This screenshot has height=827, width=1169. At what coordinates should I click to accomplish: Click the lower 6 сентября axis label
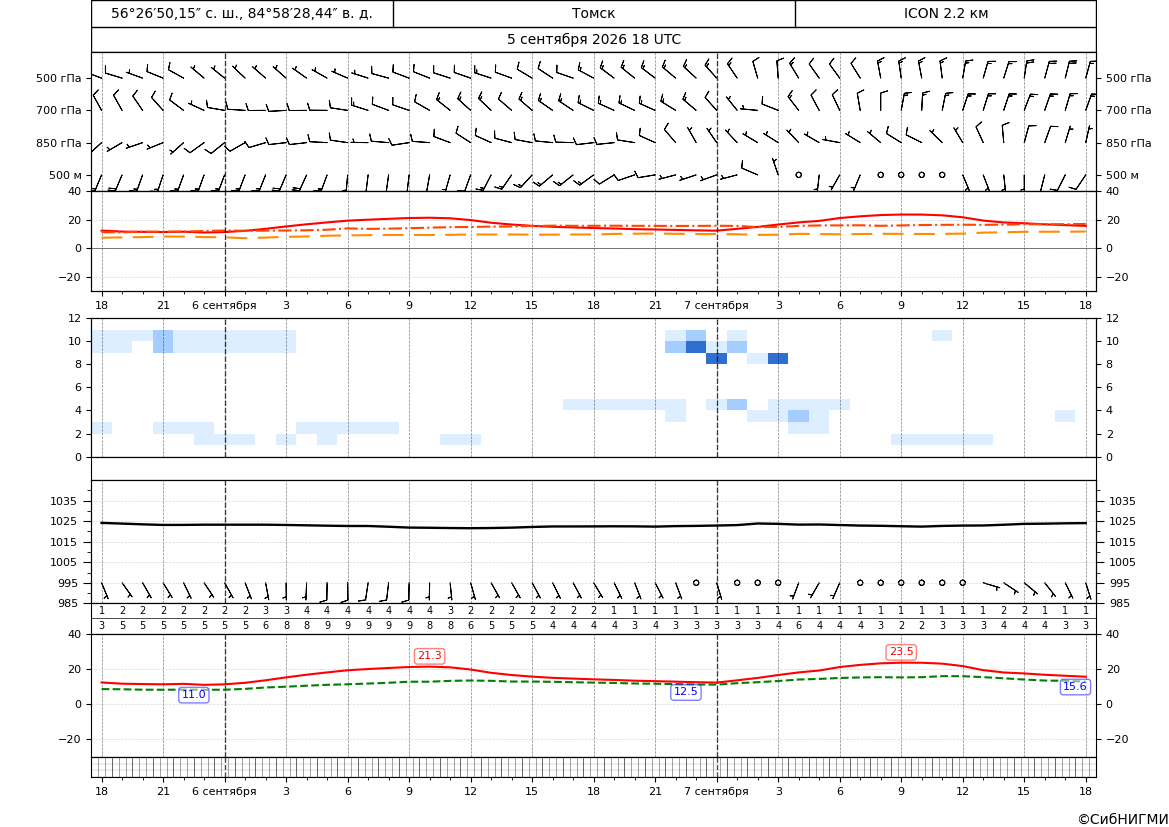224,791
